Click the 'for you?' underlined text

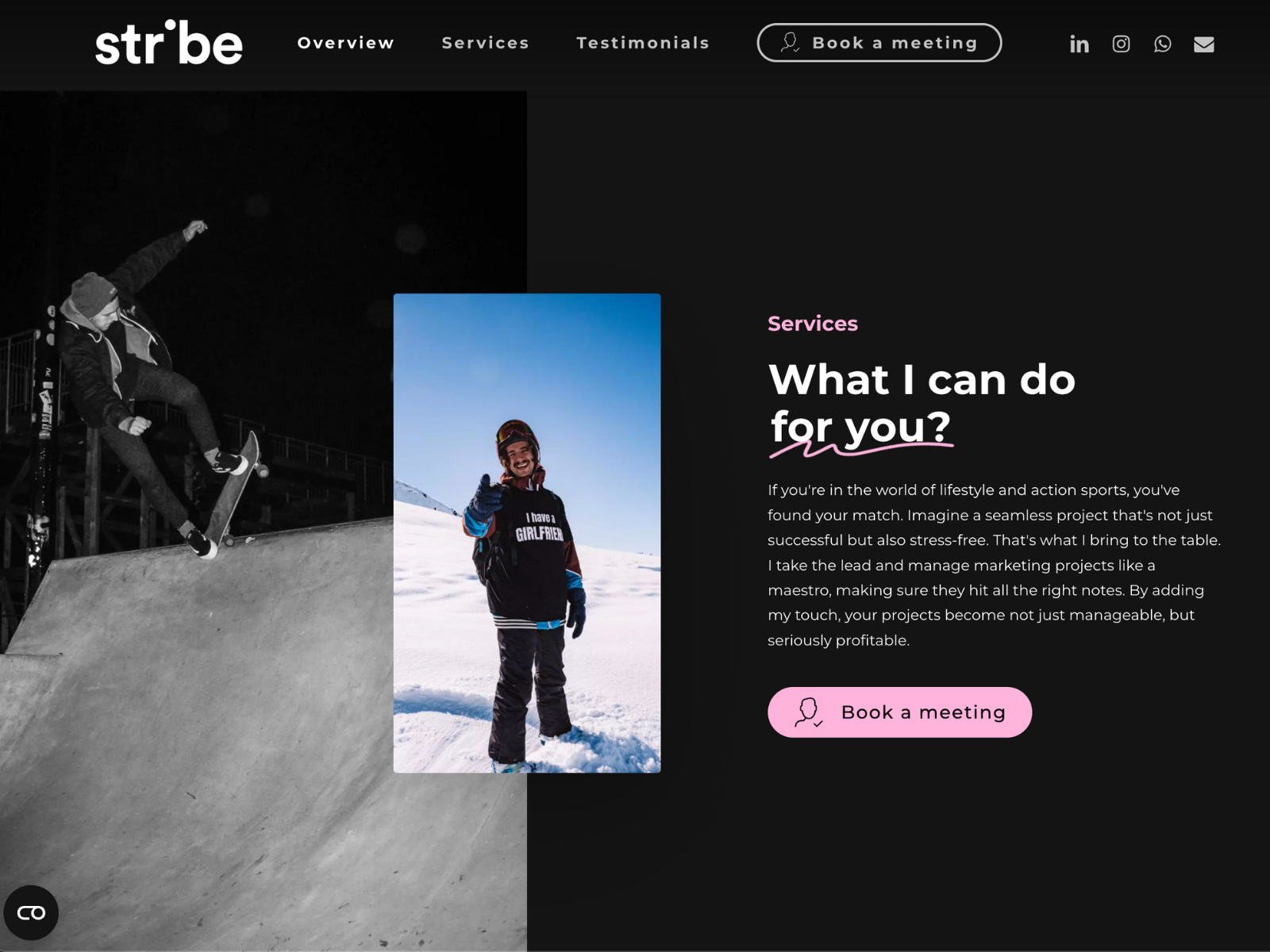860,428
